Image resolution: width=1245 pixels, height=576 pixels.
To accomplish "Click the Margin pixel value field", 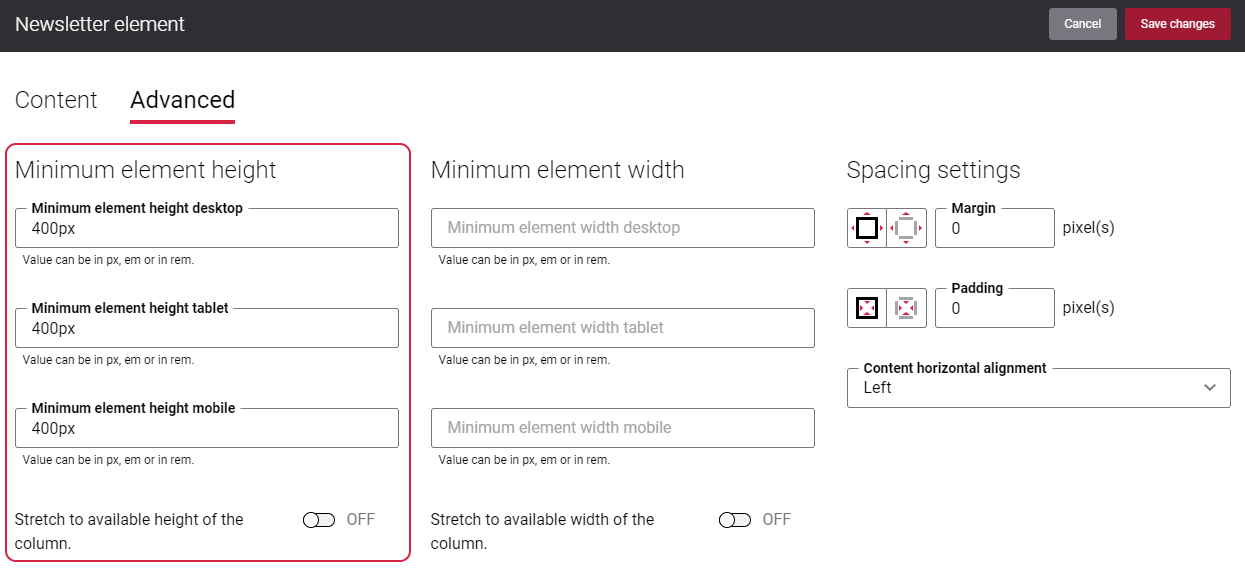I will 995,228.
